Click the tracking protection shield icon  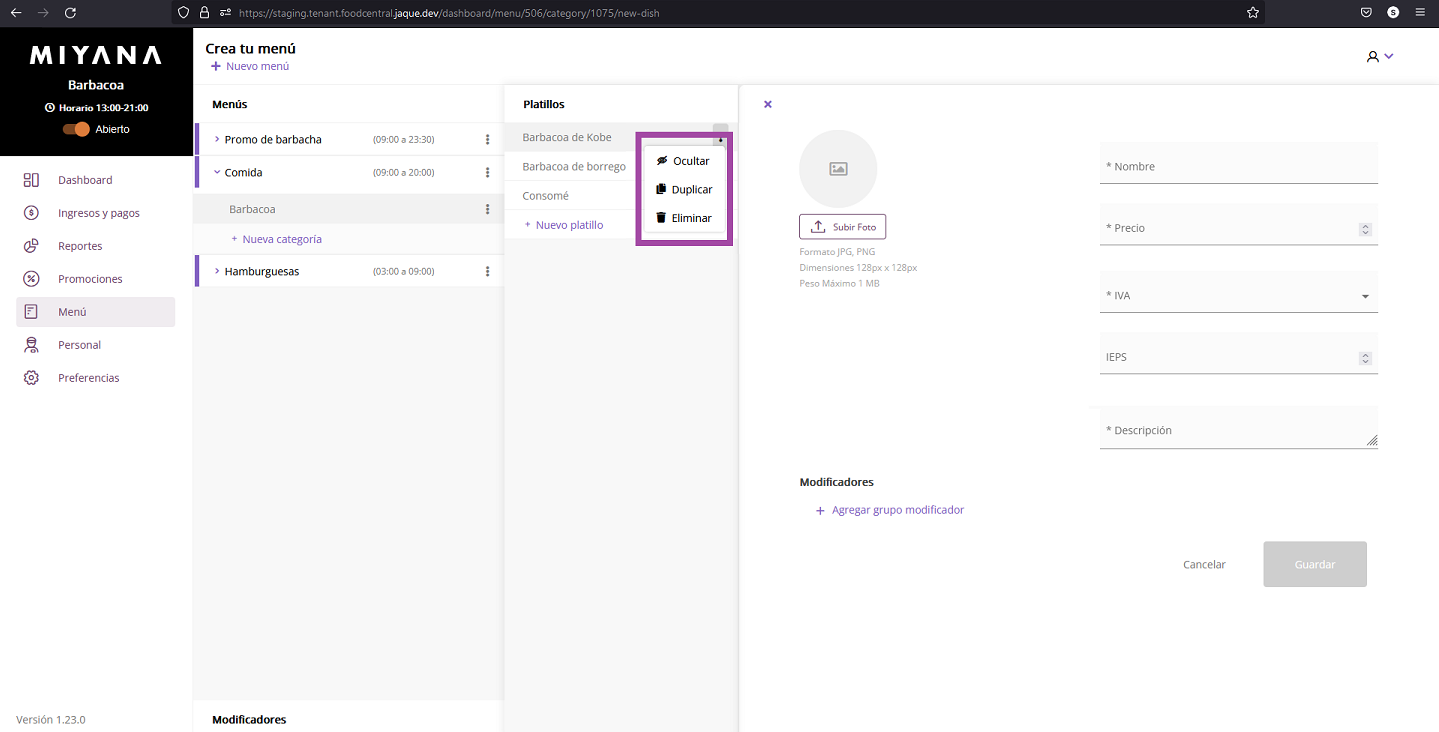coord(182,13)
